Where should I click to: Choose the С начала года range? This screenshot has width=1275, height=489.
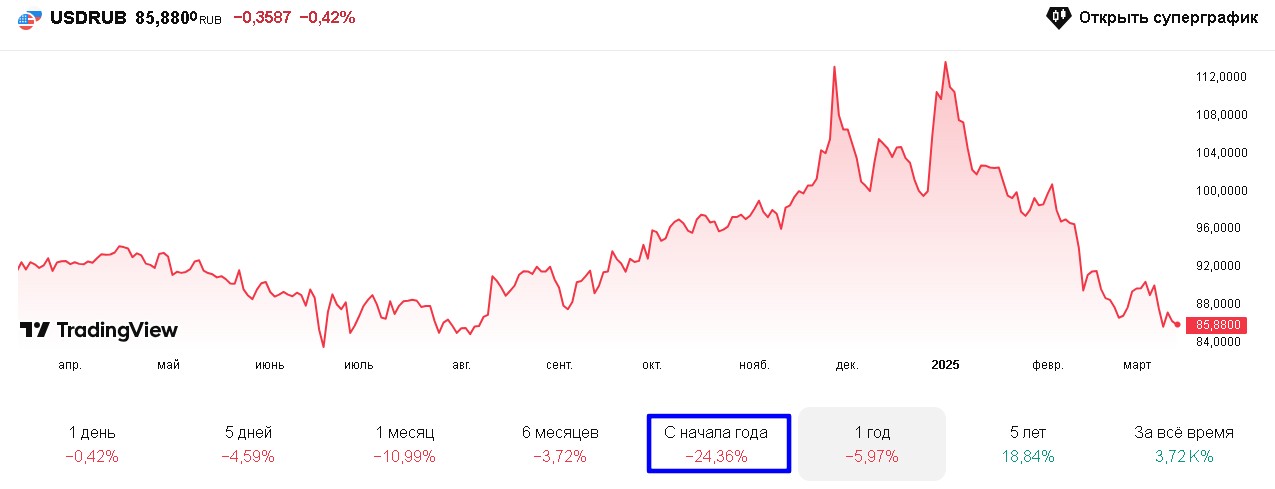(x=716, y=444)
